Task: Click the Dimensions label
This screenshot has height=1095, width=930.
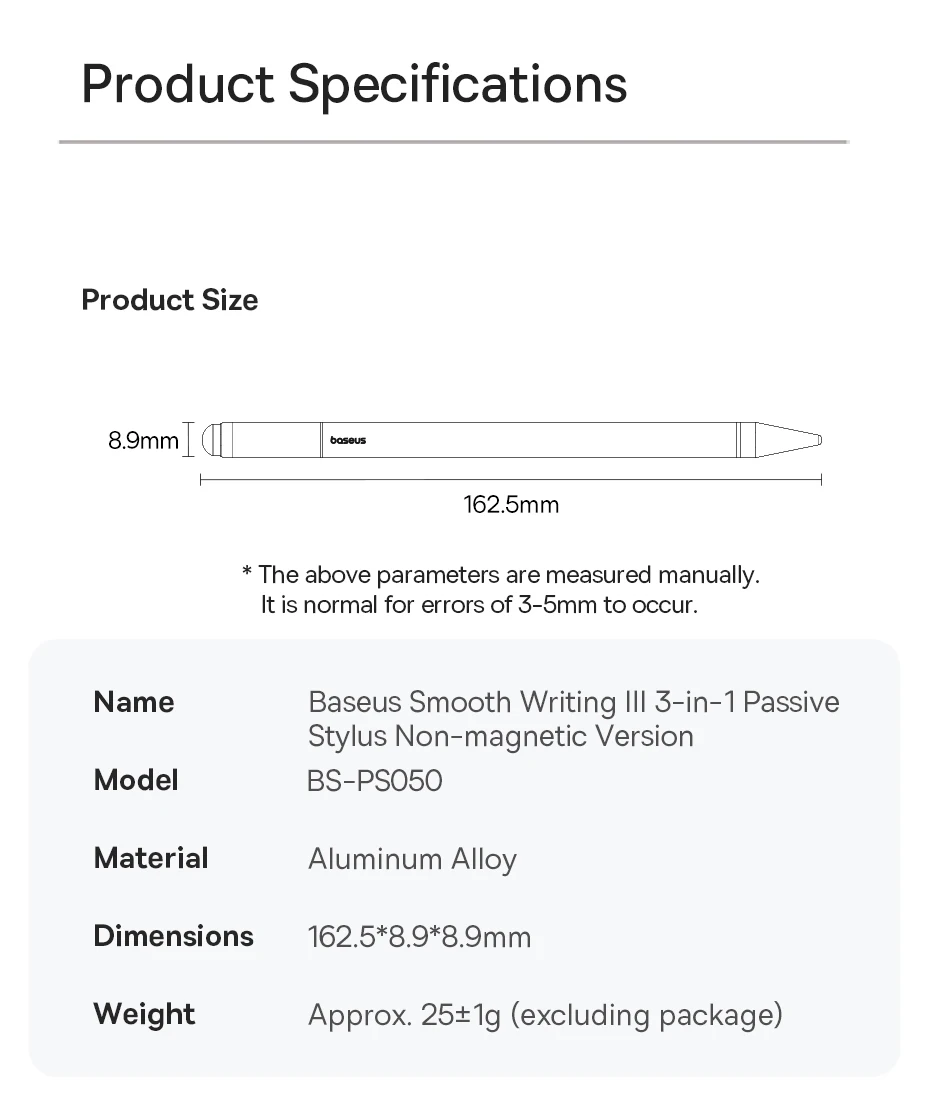Action: 173,936
